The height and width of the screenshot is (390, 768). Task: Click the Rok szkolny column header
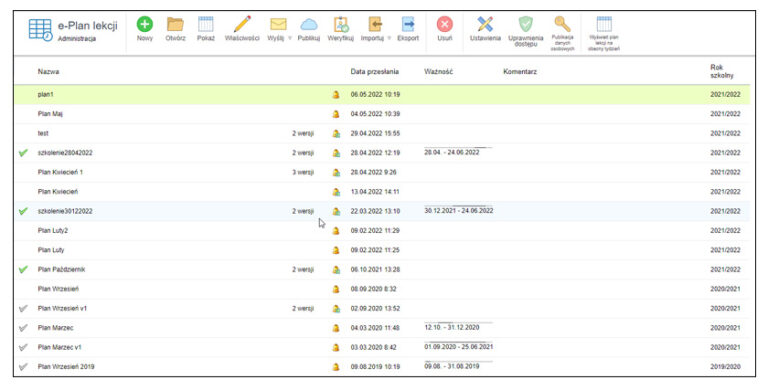722,72
